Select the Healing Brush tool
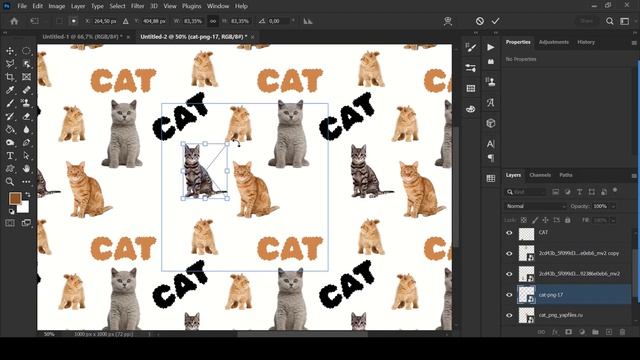 26,90
